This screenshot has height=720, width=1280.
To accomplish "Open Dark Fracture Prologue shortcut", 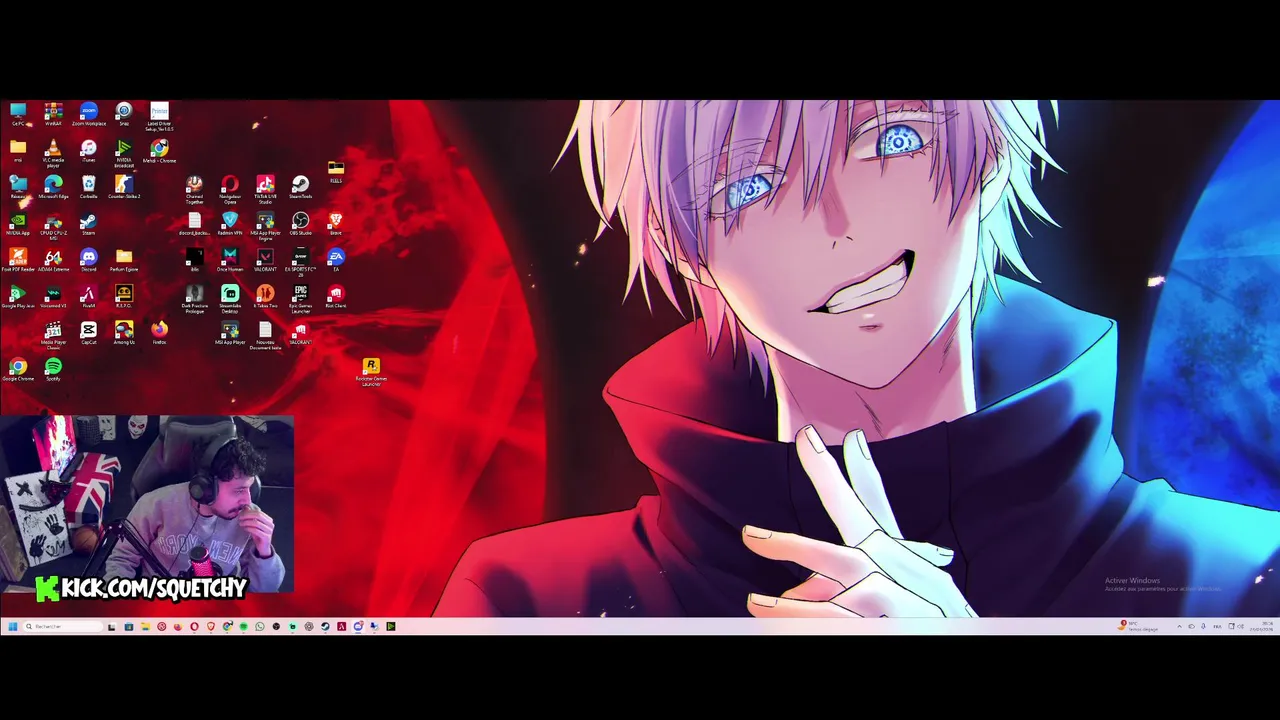I will coord(194,299).
